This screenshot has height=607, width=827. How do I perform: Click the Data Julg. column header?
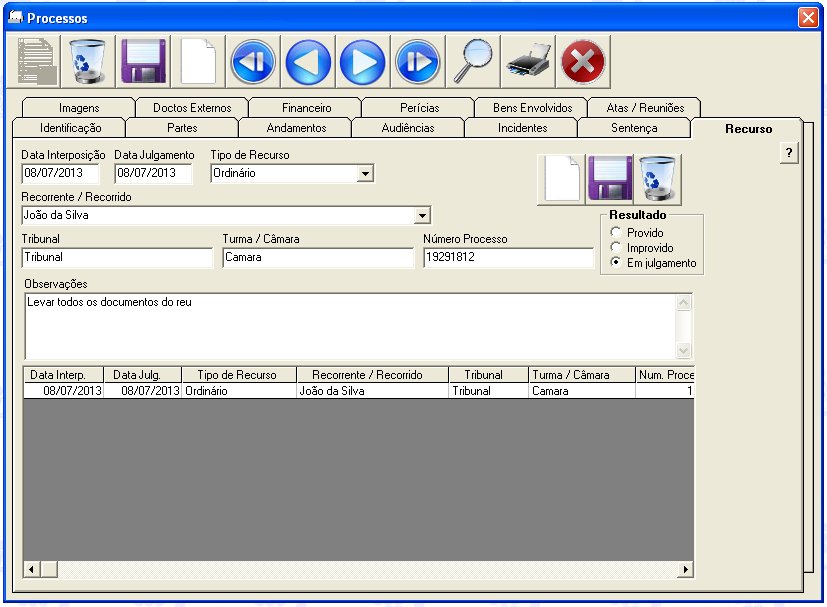point(142,375)
